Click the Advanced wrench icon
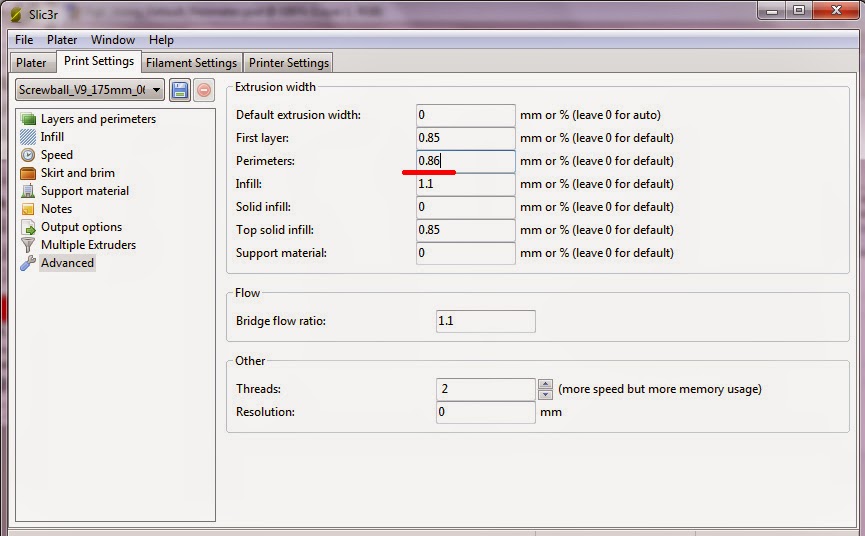Image resolution: width=865 pixels, height=536 pixels. coord(28,263)
